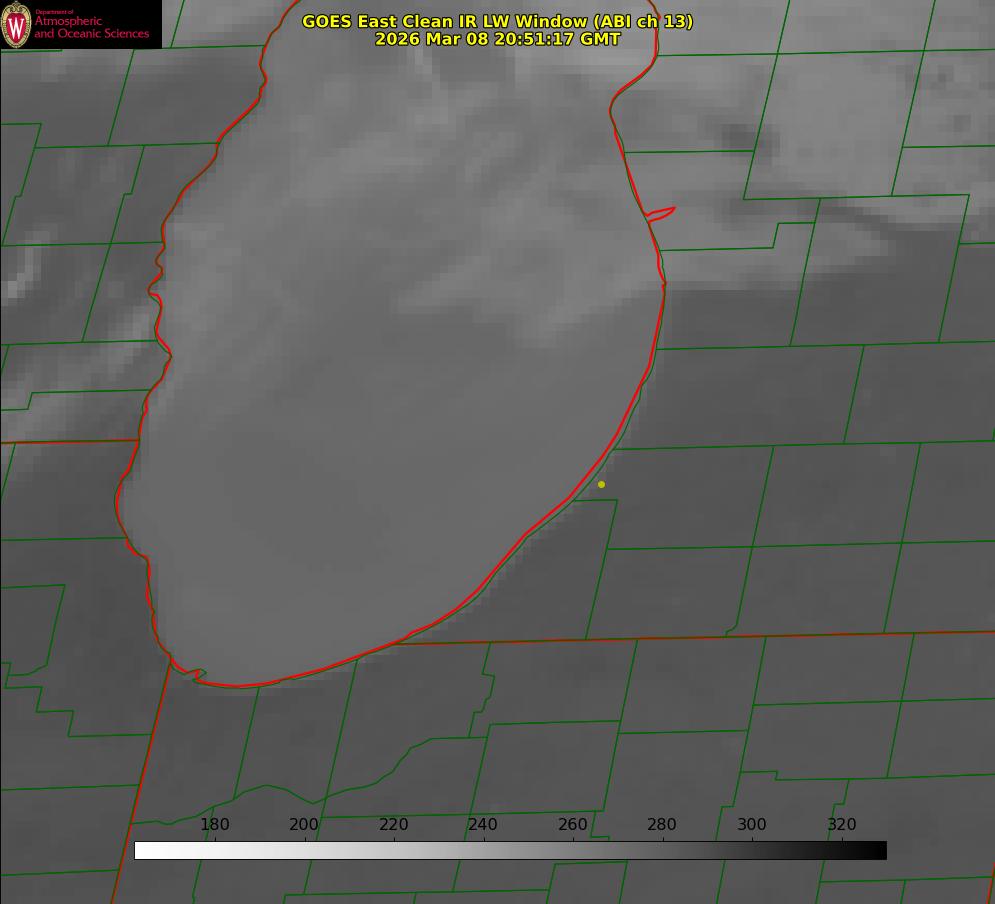The image size is (995, 904).
Task: Click the 320 colorbar label
Action: click(x=842, y=825)
